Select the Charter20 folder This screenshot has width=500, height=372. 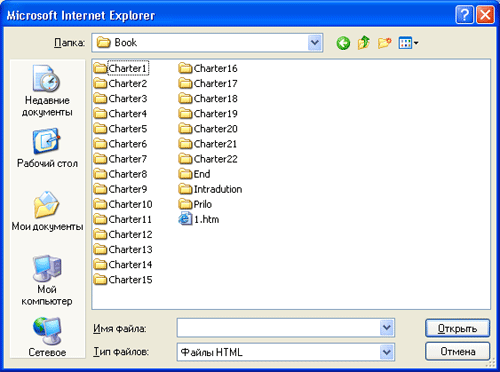(x=208, y=129)
